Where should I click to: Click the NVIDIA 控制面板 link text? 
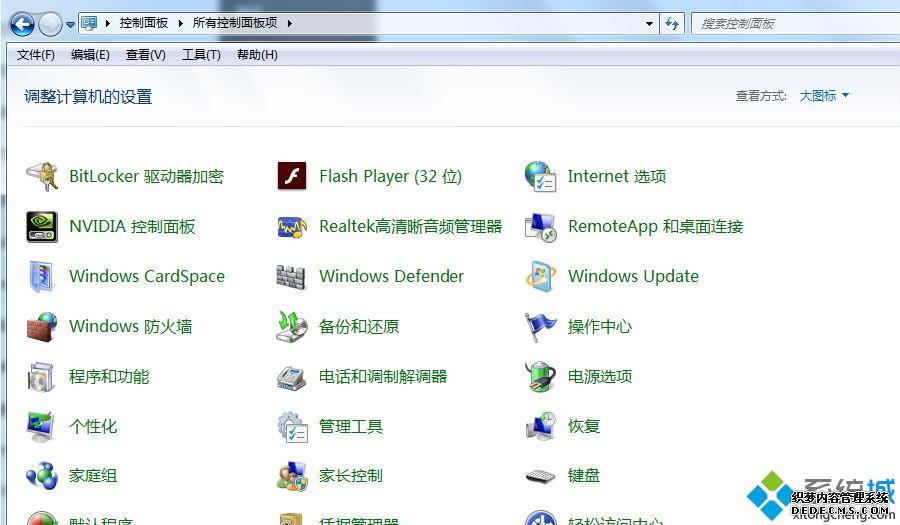coord(132,226)
